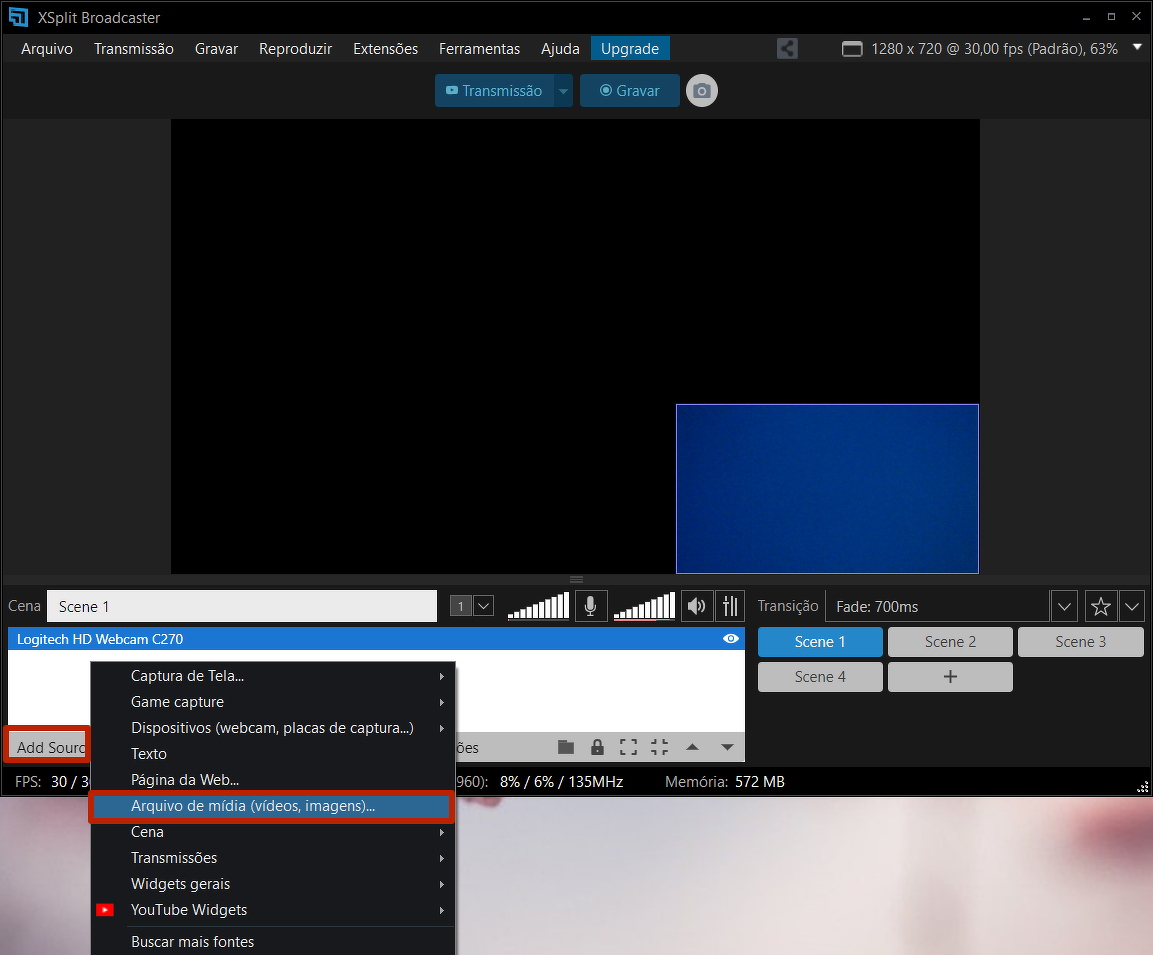Hide the Logitech HD Webcam C270 source
This screenshot has height=955, width=1153.
731,639
